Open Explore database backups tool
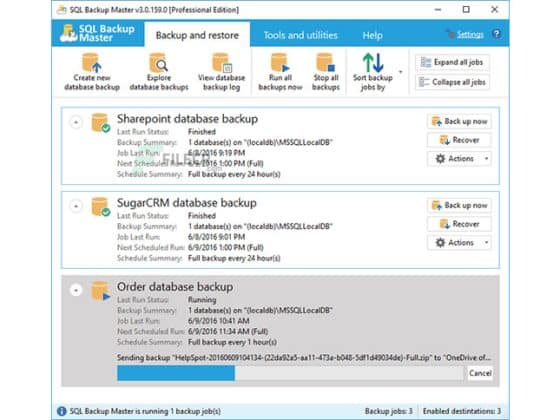The height and width of the screenshot is (420, 560). point(159,72)
